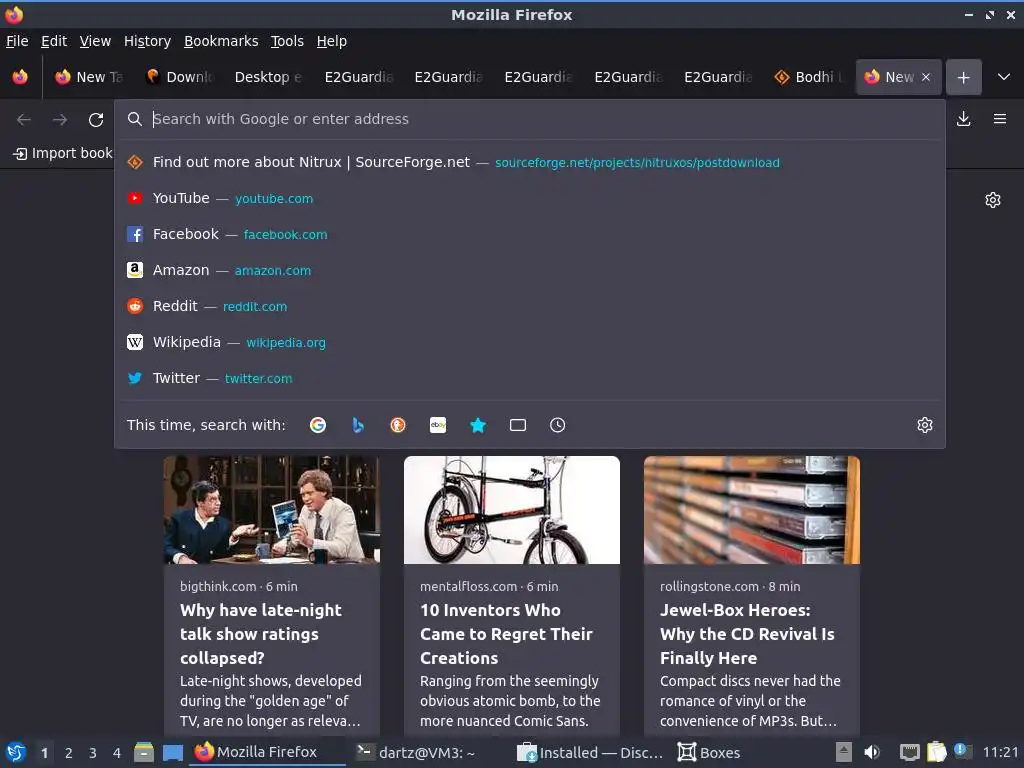Select the Wikipedia suggestion

click(530, 342)
